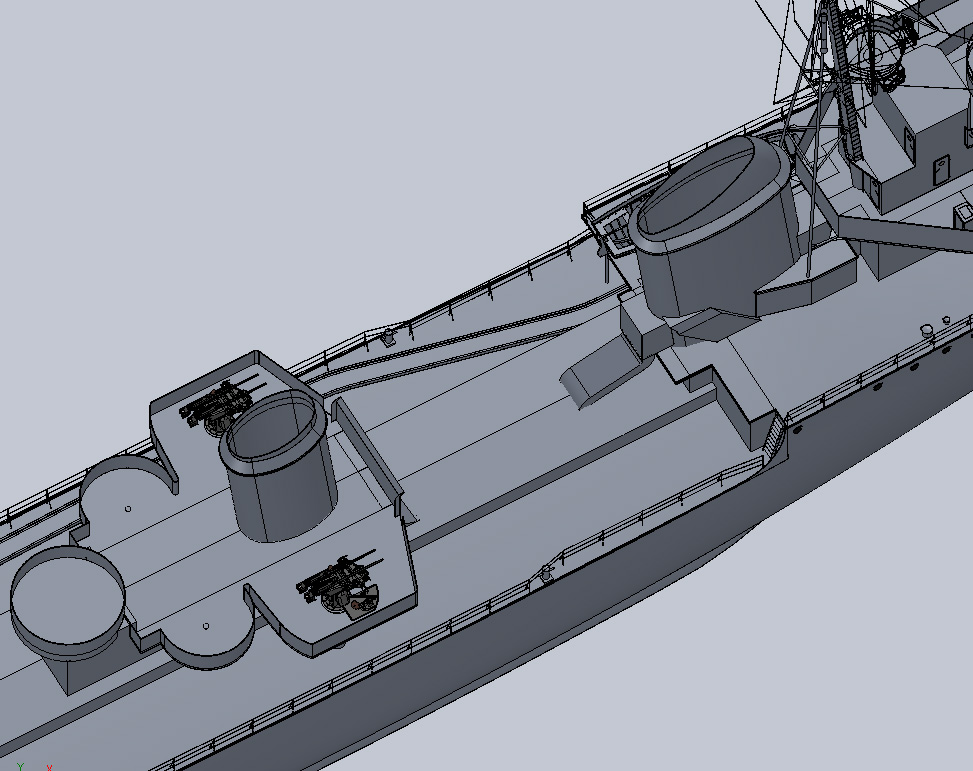Select the smaller aft funnel top opening

[x=275, y=424]
